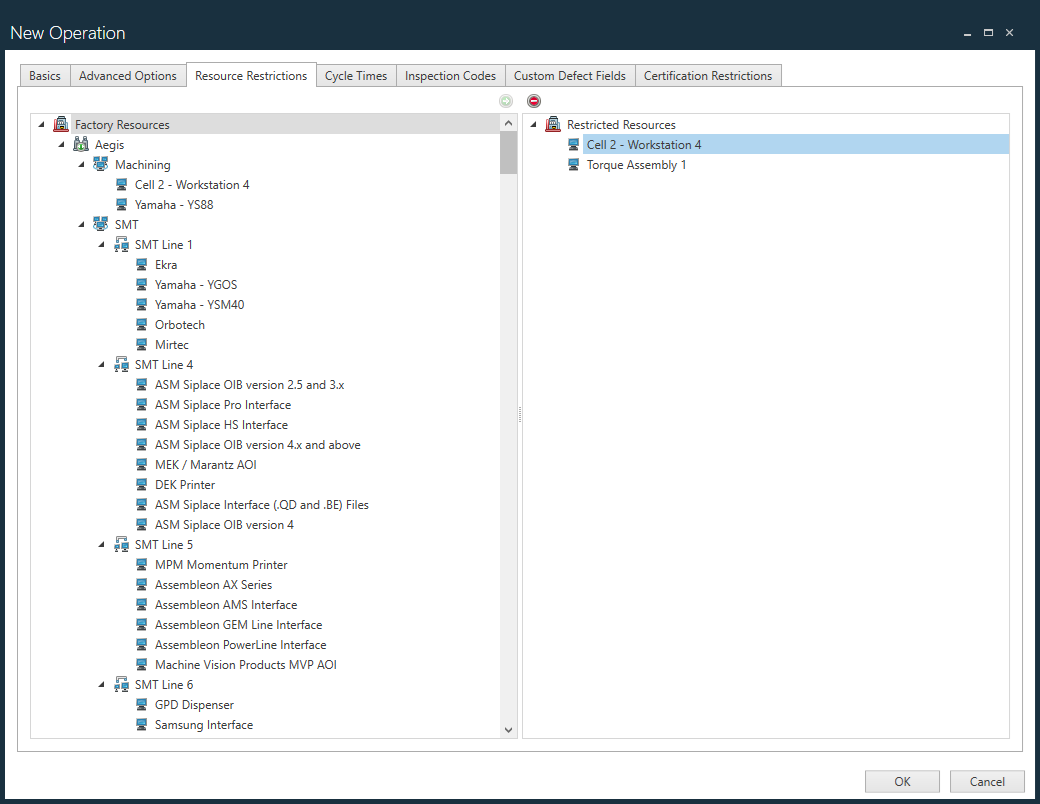Click the machine icon beside Ekra
This screenshot has width=1040, height=804.
[x=141, y=264]
